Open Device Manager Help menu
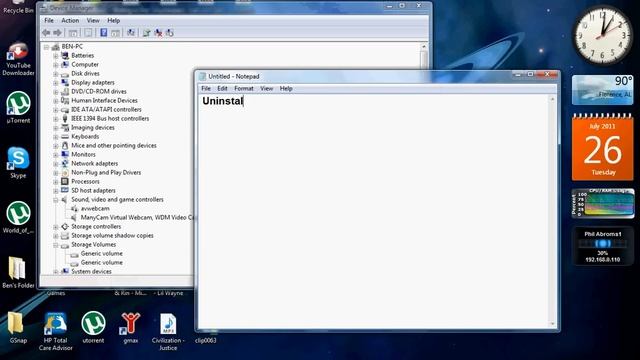 [113, 20]
